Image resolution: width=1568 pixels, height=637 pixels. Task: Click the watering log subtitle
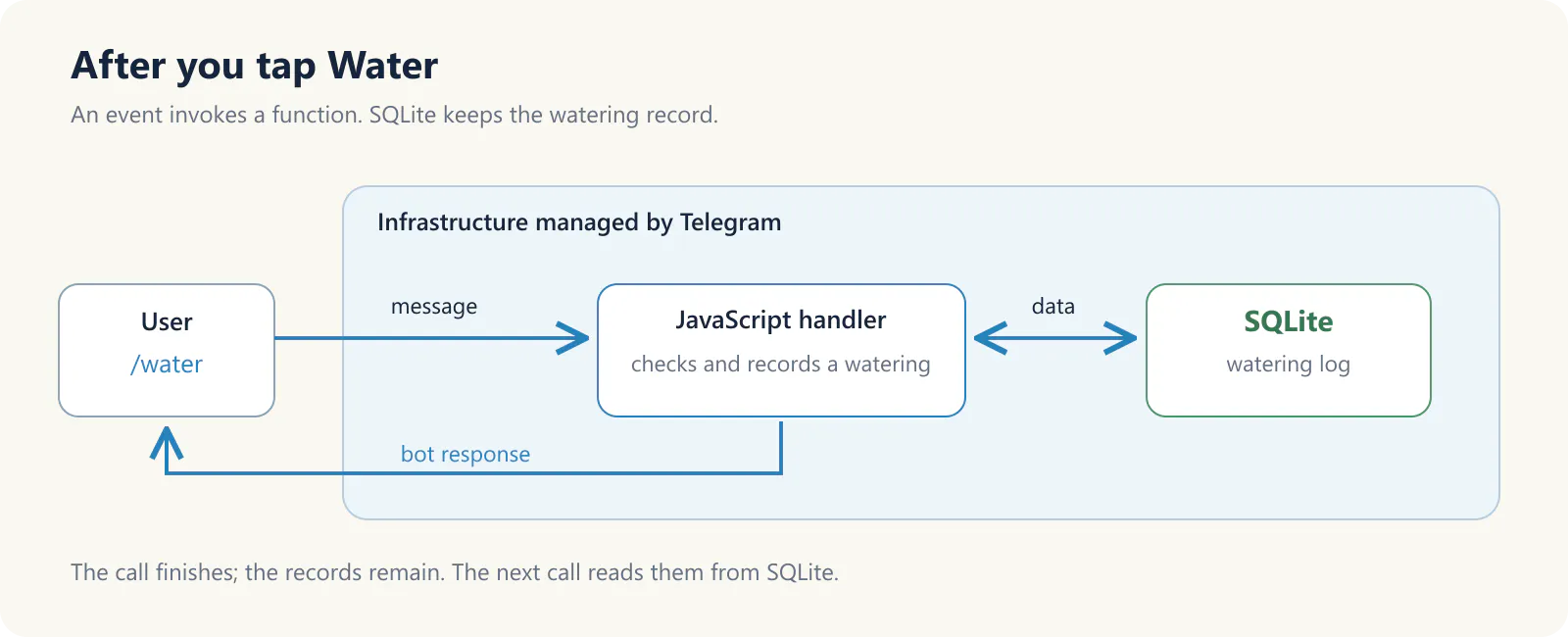pyautogui.click(x=1289, y=365)
